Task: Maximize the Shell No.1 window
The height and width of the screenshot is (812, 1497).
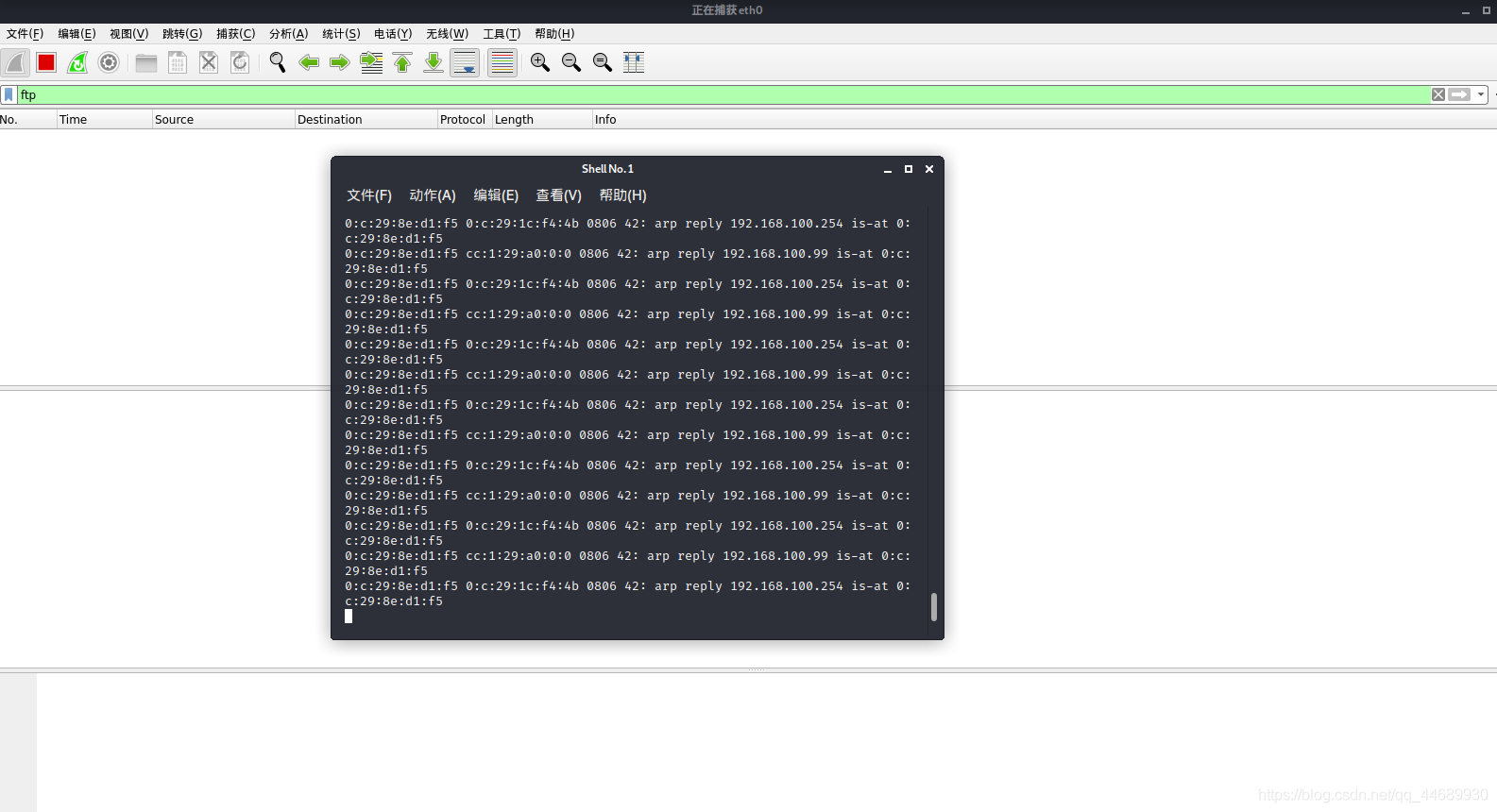Action: click(x=909, y=169)
